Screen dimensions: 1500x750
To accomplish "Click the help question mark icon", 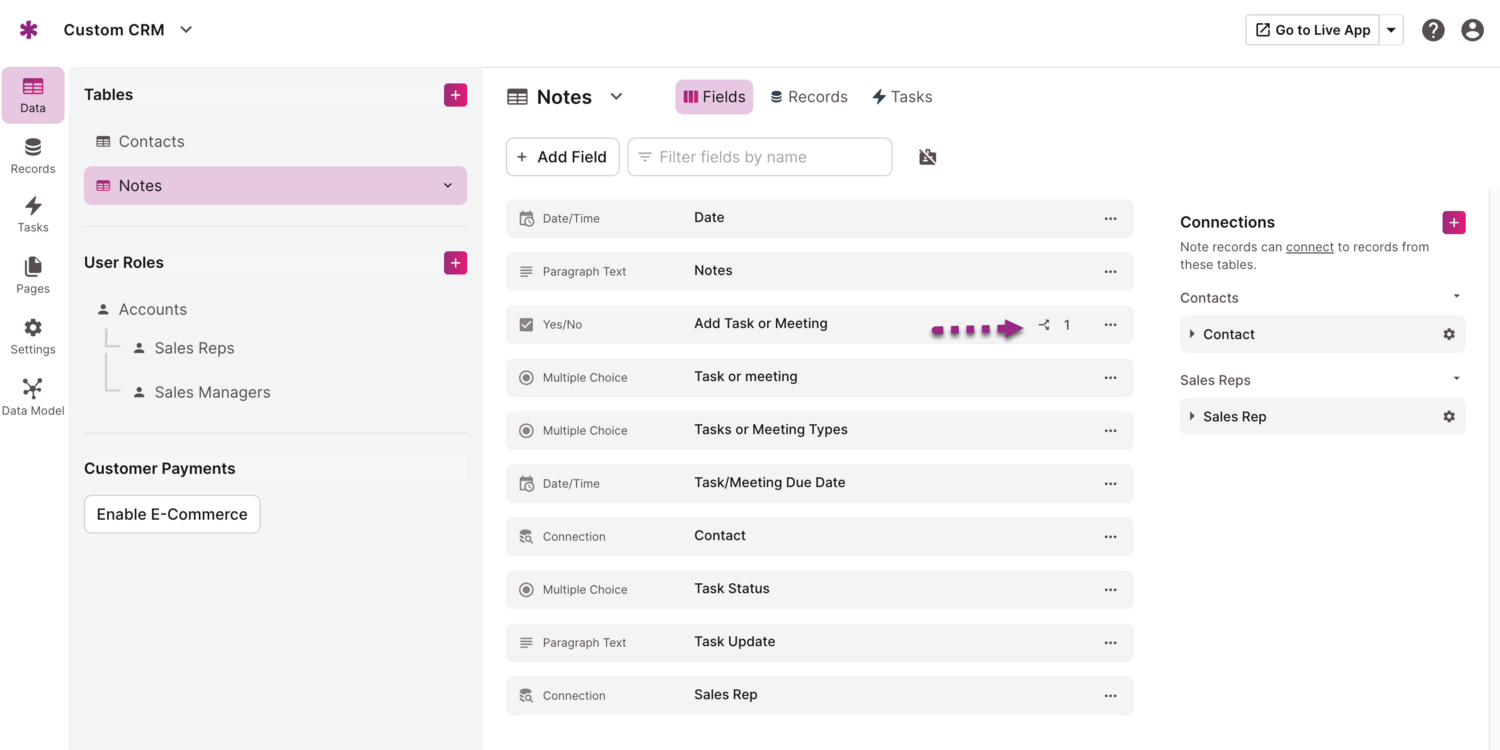I will (1433, 30).
